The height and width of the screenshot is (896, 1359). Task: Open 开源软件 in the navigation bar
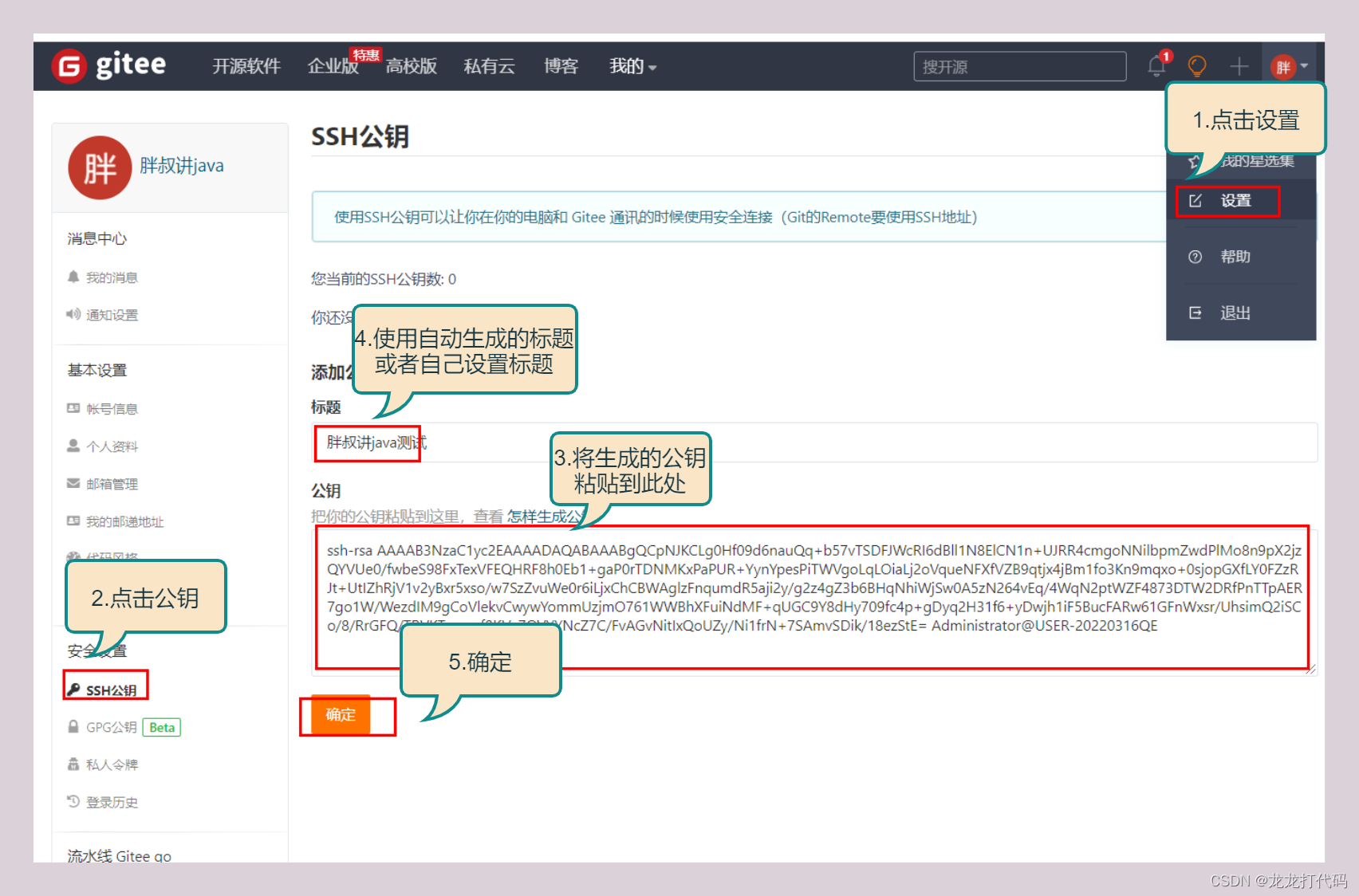246,66
